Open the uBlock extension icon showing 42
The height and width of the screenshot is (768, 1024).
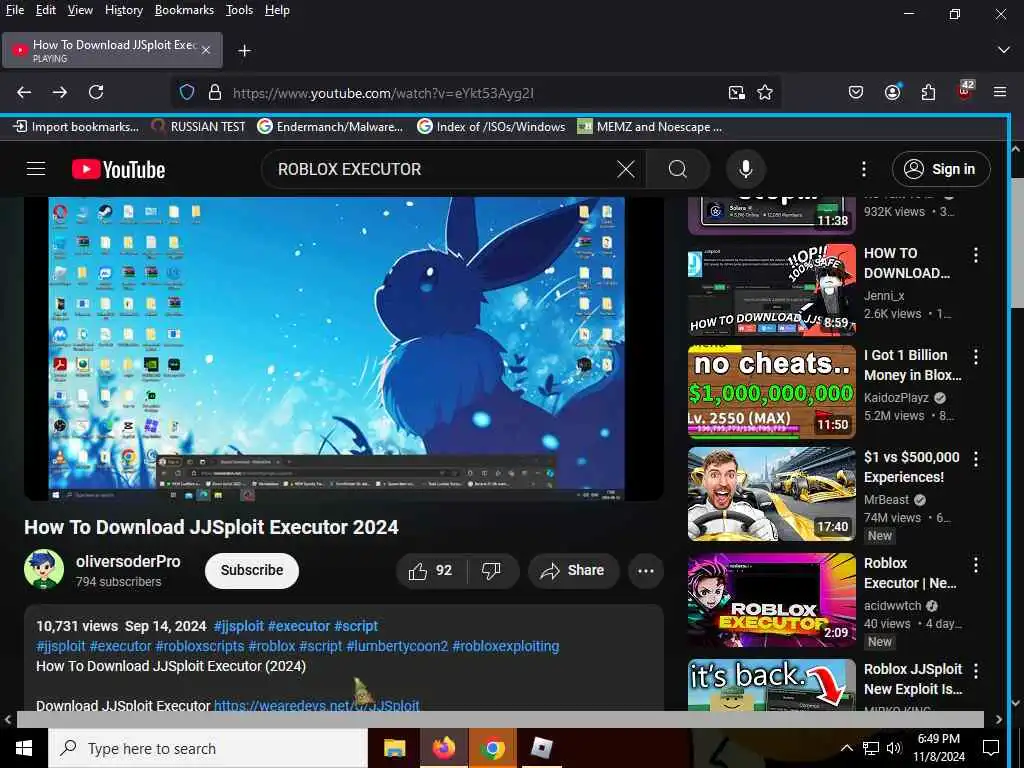point(965,91)
